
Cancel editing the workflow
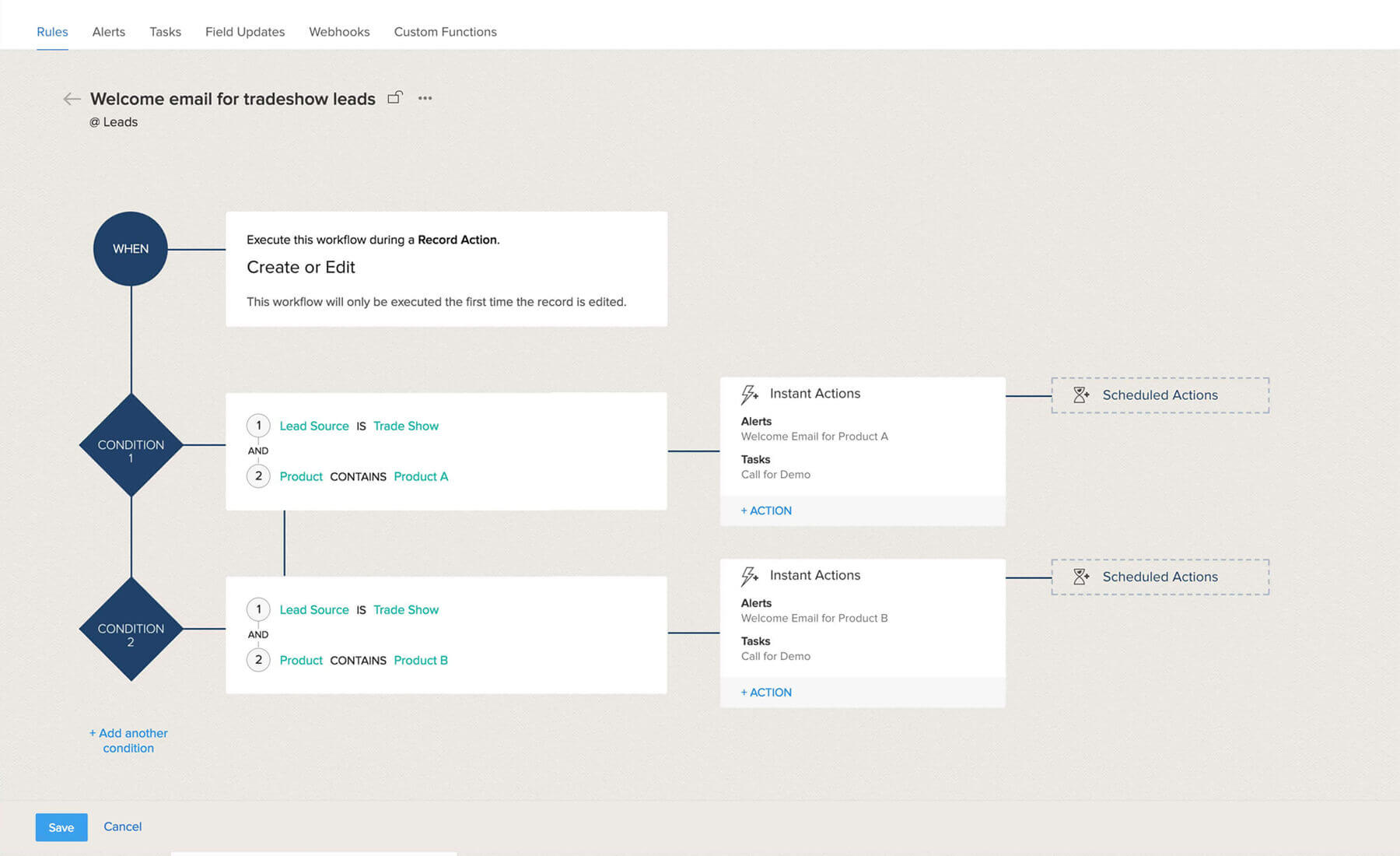(x=123, y=826)
